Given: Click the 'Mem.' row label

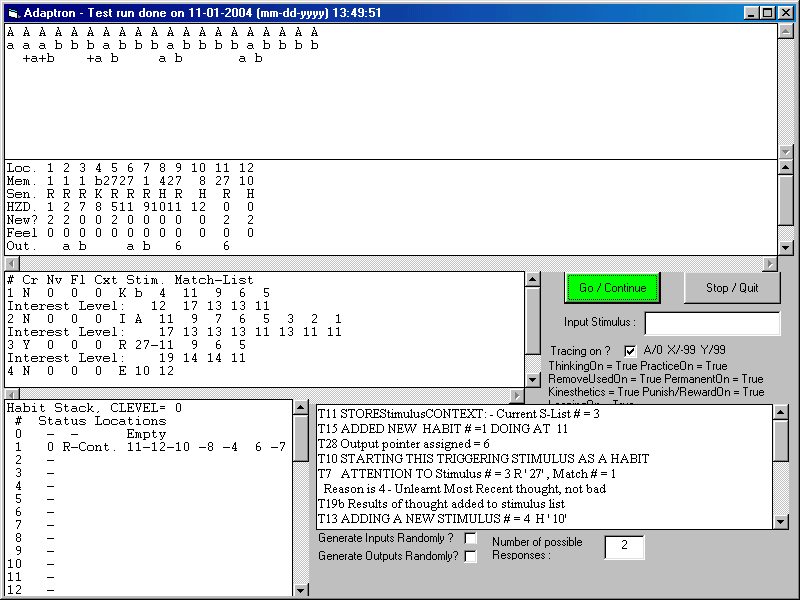Looking at the screenshot, I should [x=21, y=181].
